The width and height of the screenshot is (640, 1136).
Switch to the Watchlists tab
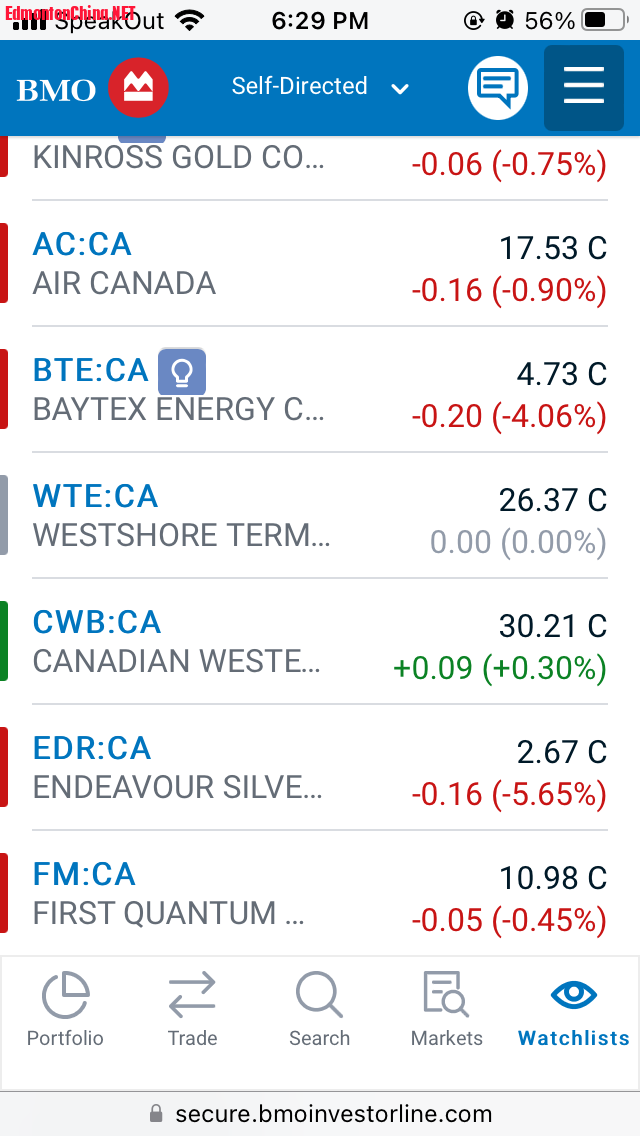[574, 1010]
